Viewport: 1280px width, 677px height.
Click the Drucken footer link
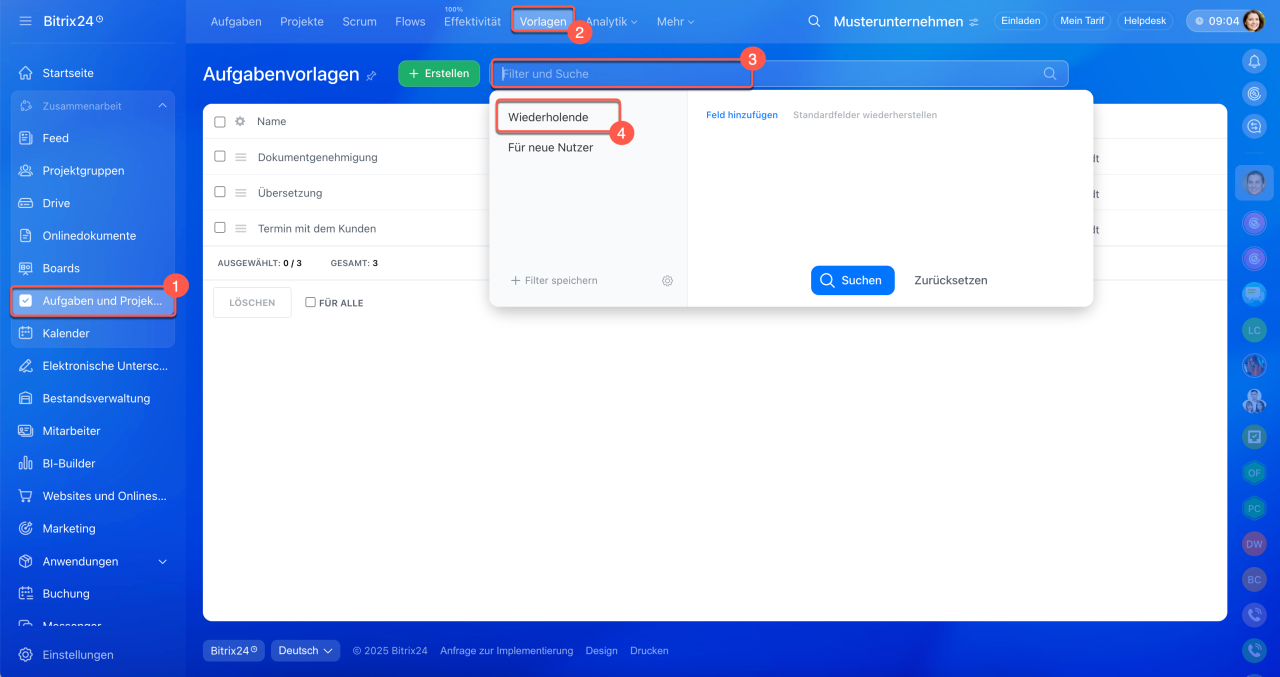point(649,650)
